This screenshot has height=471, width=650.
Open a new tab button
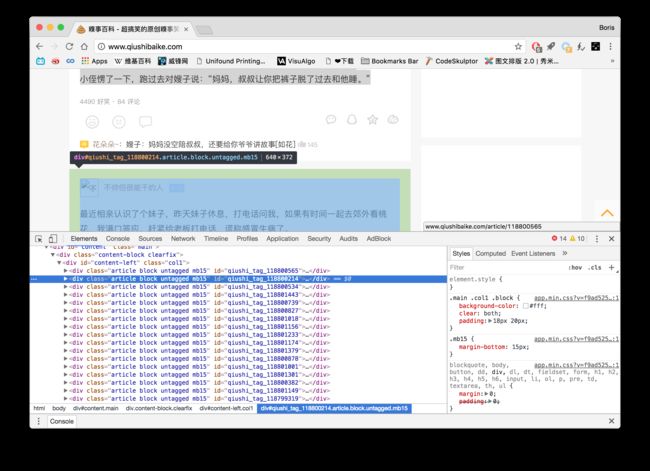click(x=204, y=29)
